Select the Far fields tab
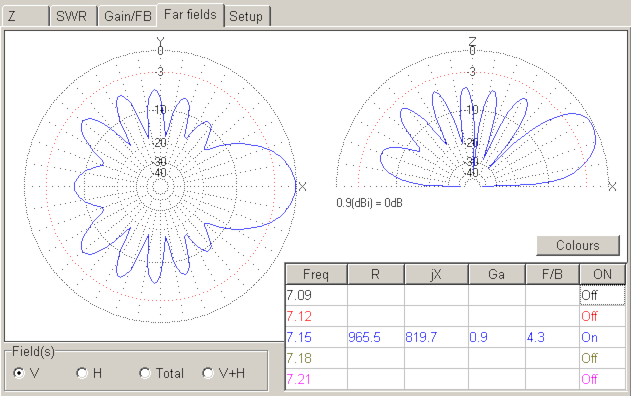Screen dimensions: 631x396 (190, 15)
